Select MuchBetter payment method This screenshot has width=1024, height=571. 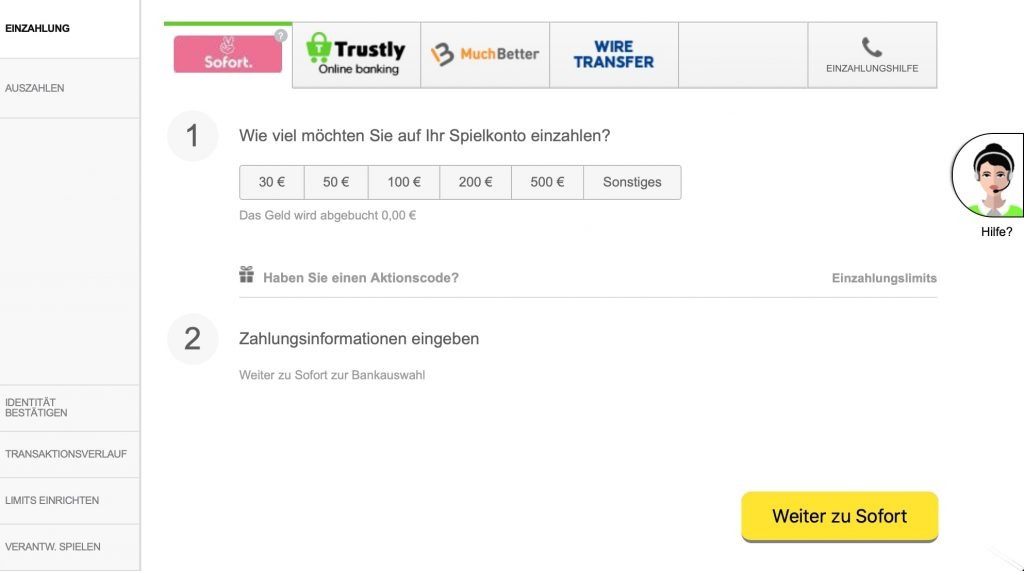point(485,55)
